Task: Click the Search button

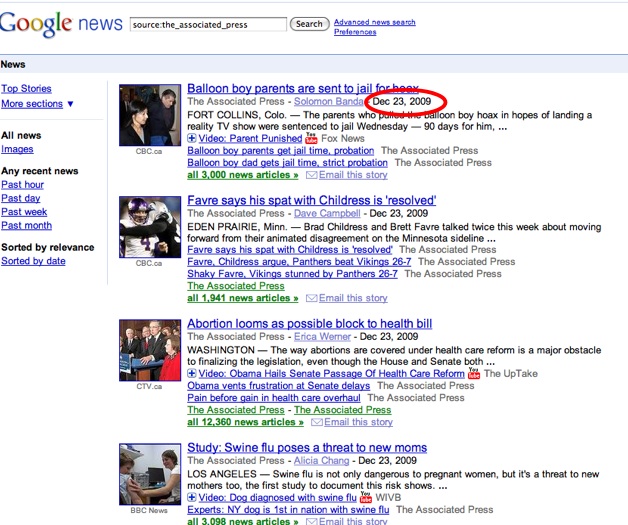Action: coord(309,24)
